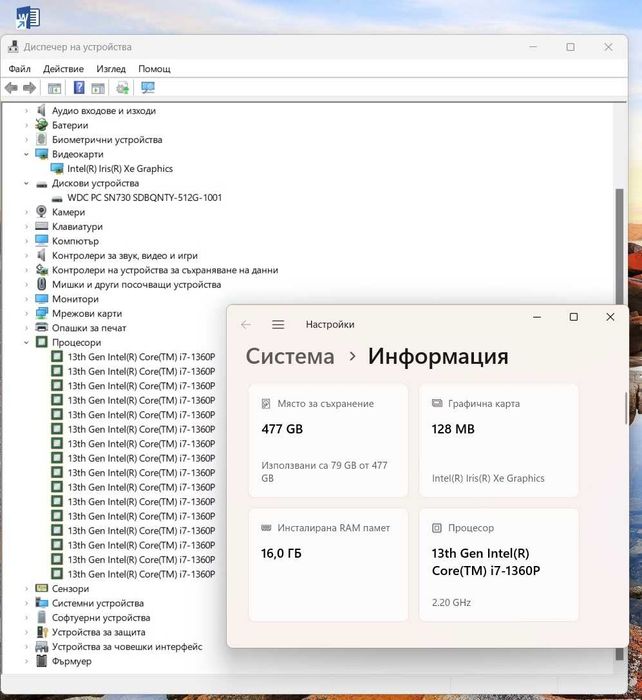Click the Опашки за печат printer icon
The height and width of the screenshot is (700, 642).
coord(42,327)
